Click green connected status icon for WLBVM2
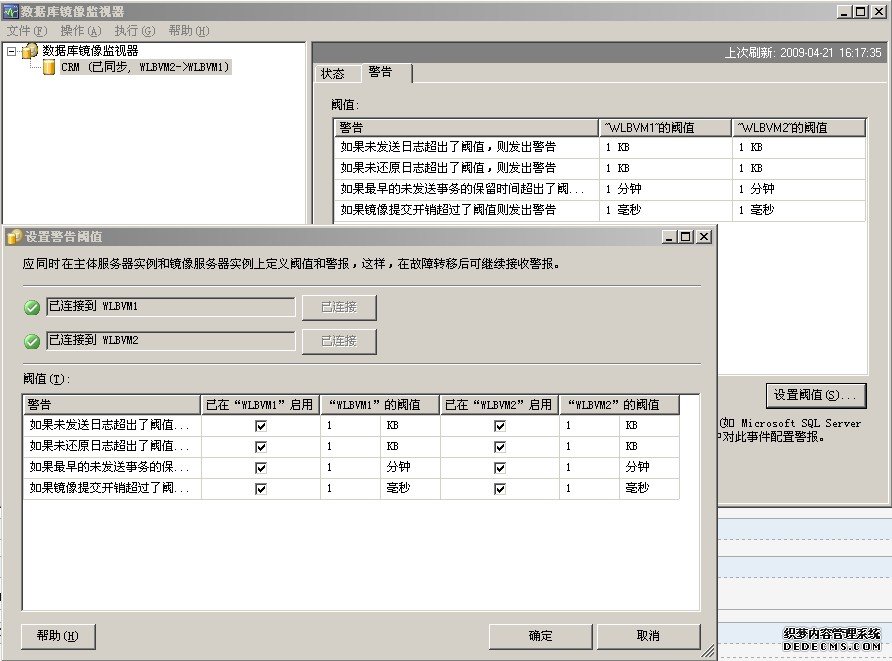Screen dimensions: 892x661 tap(33, 341)
